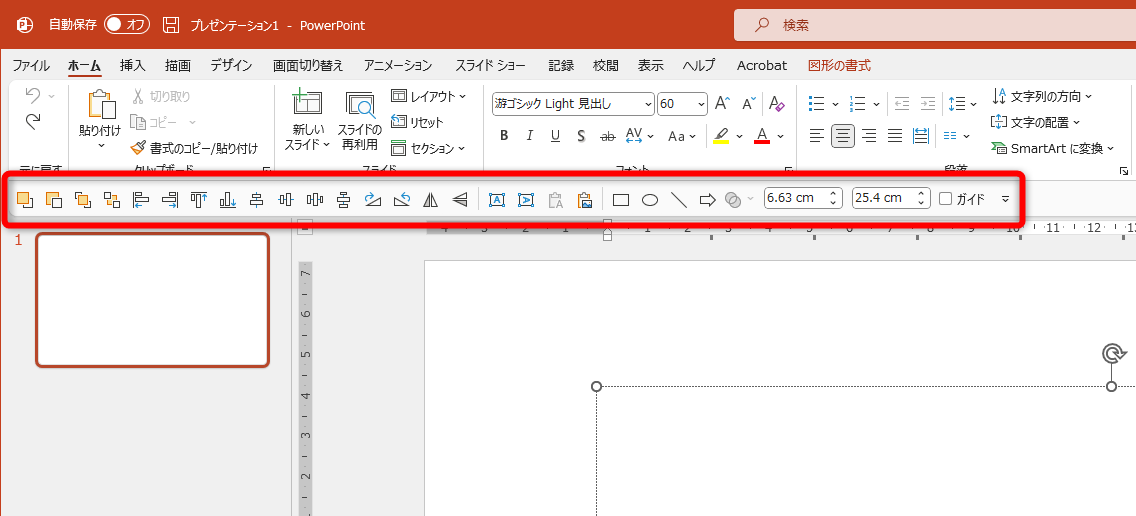This screenshot has width=1136, height=516.
Task: Open the Customize Quick Access Toolbar arrow
Action: click(x=1005, y=199)
